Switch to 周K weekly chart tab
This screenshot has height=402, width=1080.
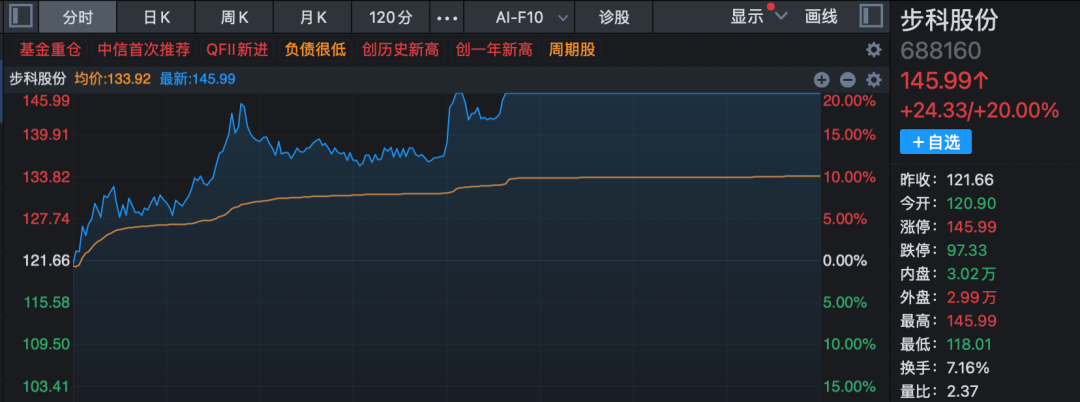coord(235,17)
